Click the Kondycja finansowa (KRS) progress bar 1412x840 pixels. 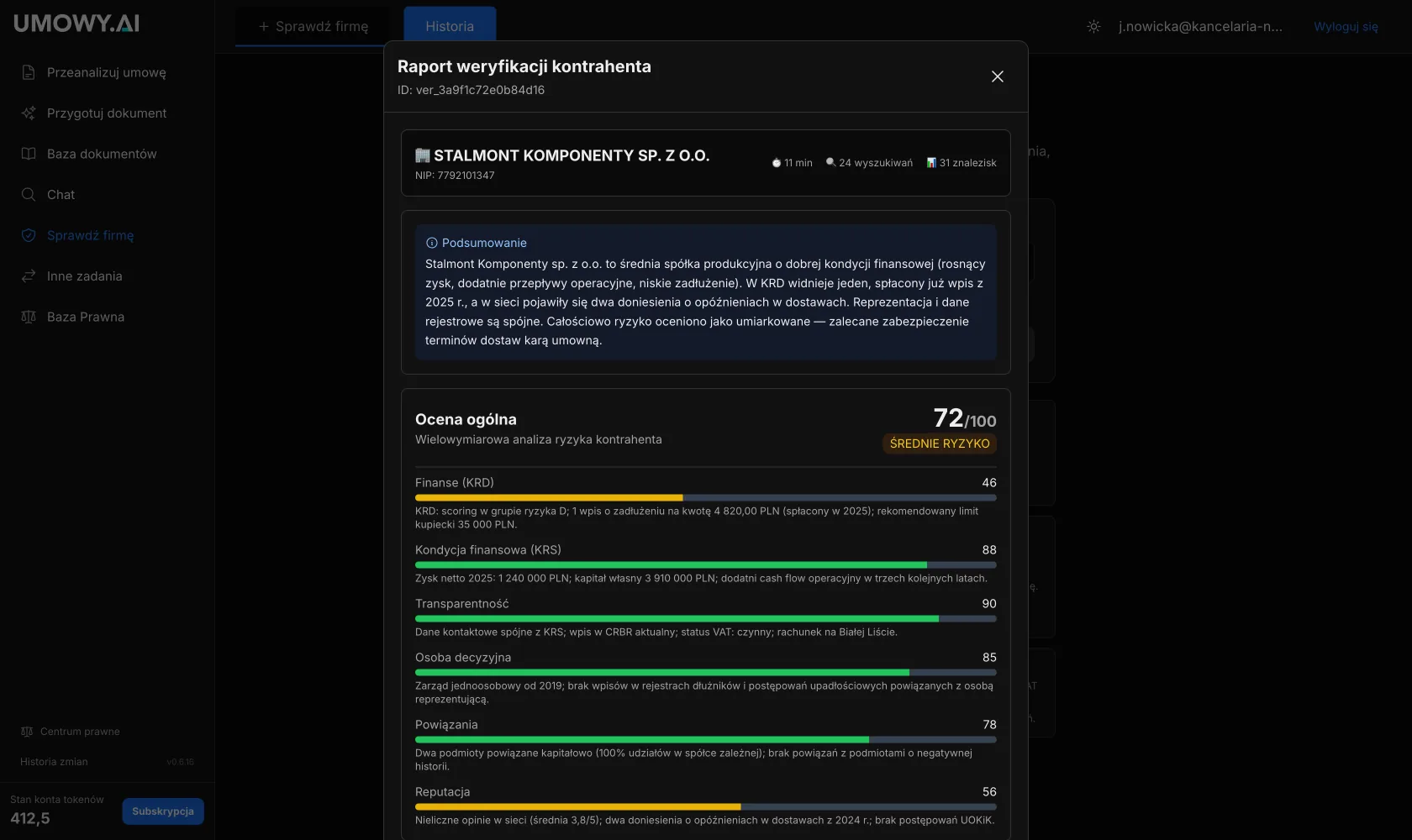(x=706, y=565)
